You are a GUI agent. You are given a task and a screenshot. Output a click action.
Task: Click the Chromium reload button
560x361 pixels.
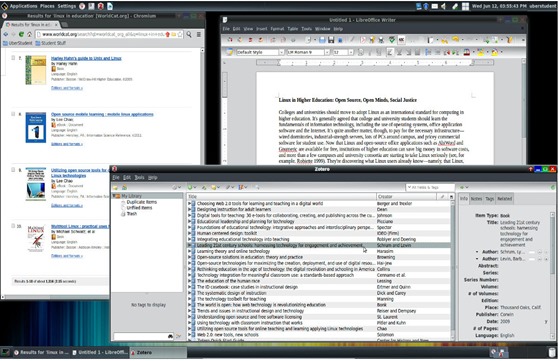pyautogui.click(x=21, y=34)
